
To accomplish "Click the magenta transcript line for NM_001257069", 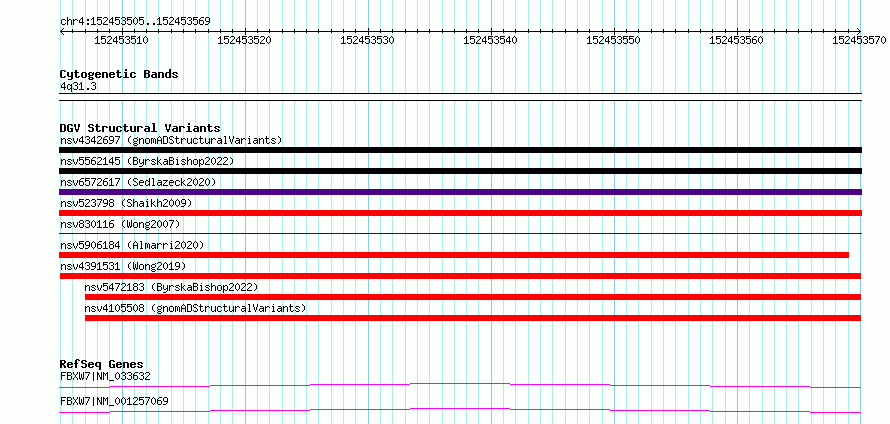I will [460, 410].
